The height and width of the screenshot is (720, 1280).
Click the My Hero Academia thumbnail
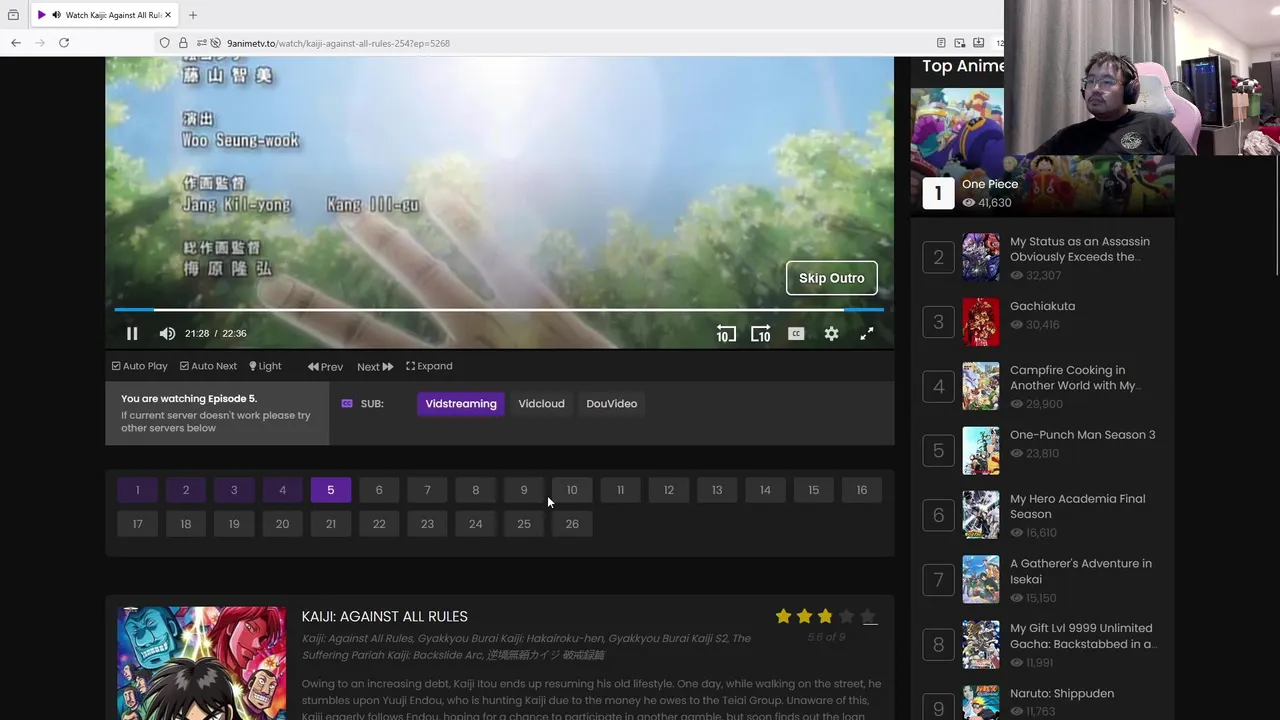click(x=981, y=515)
